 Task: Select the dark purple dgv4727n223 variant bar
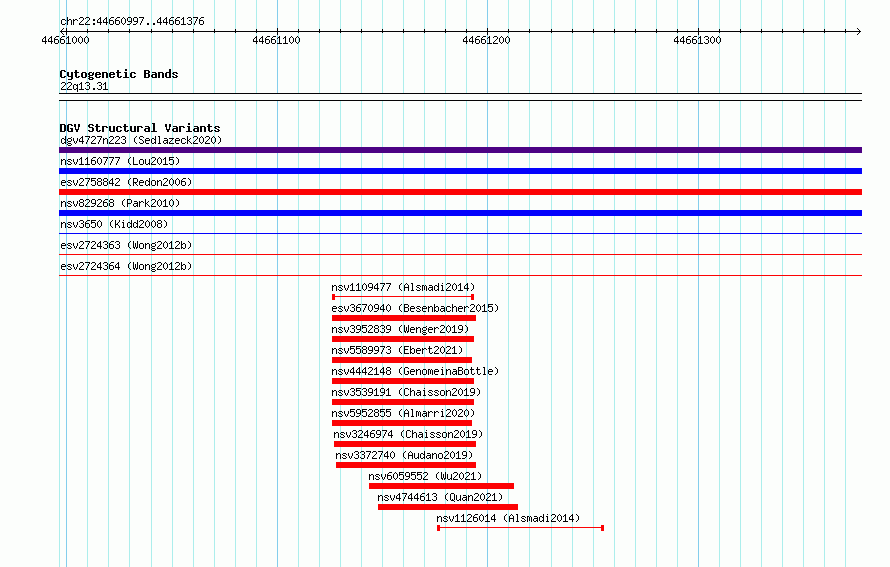pos(460,150)
